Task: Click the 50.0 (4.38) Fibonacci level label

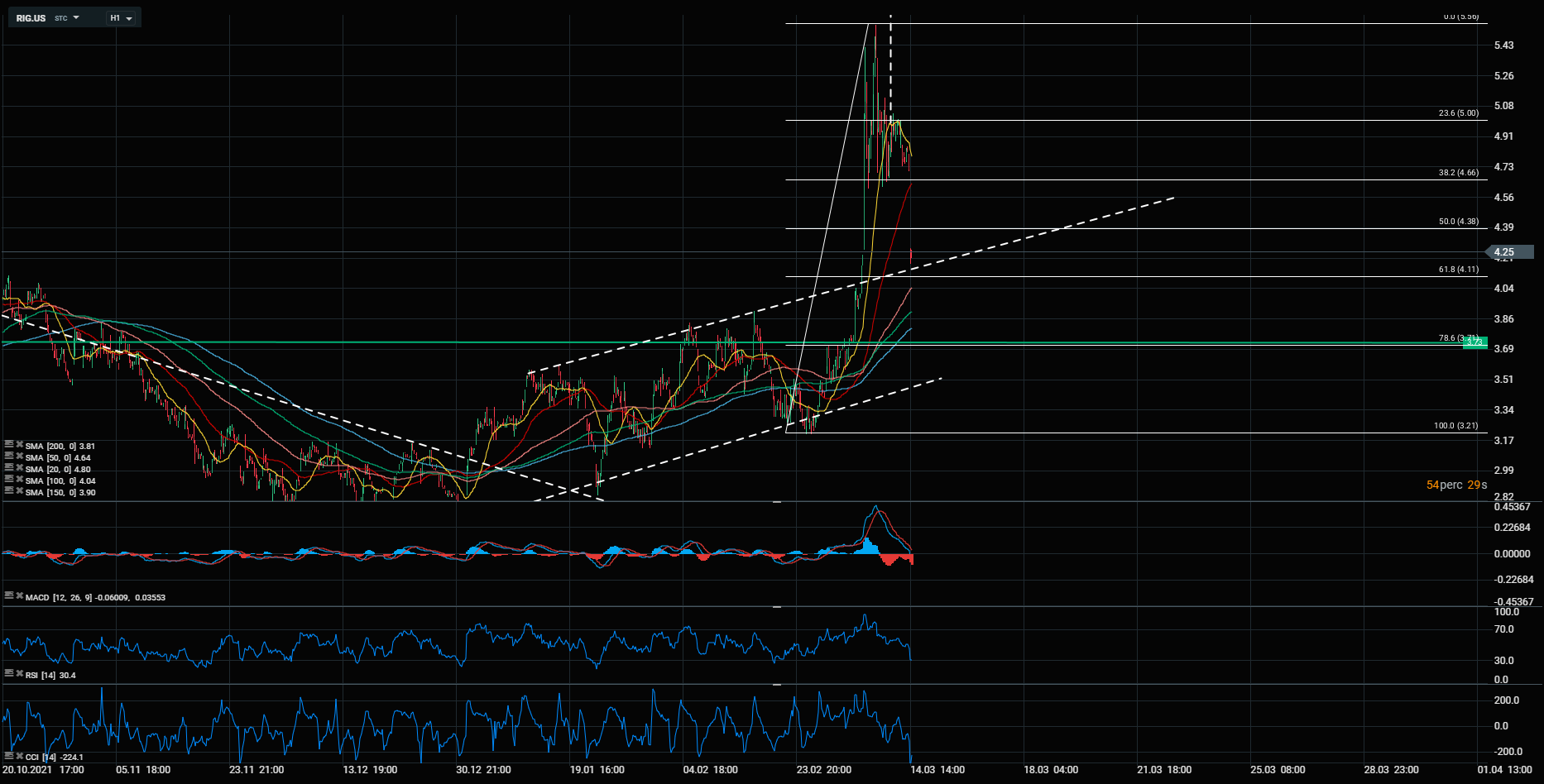Action: click(x=1458, y=222)
